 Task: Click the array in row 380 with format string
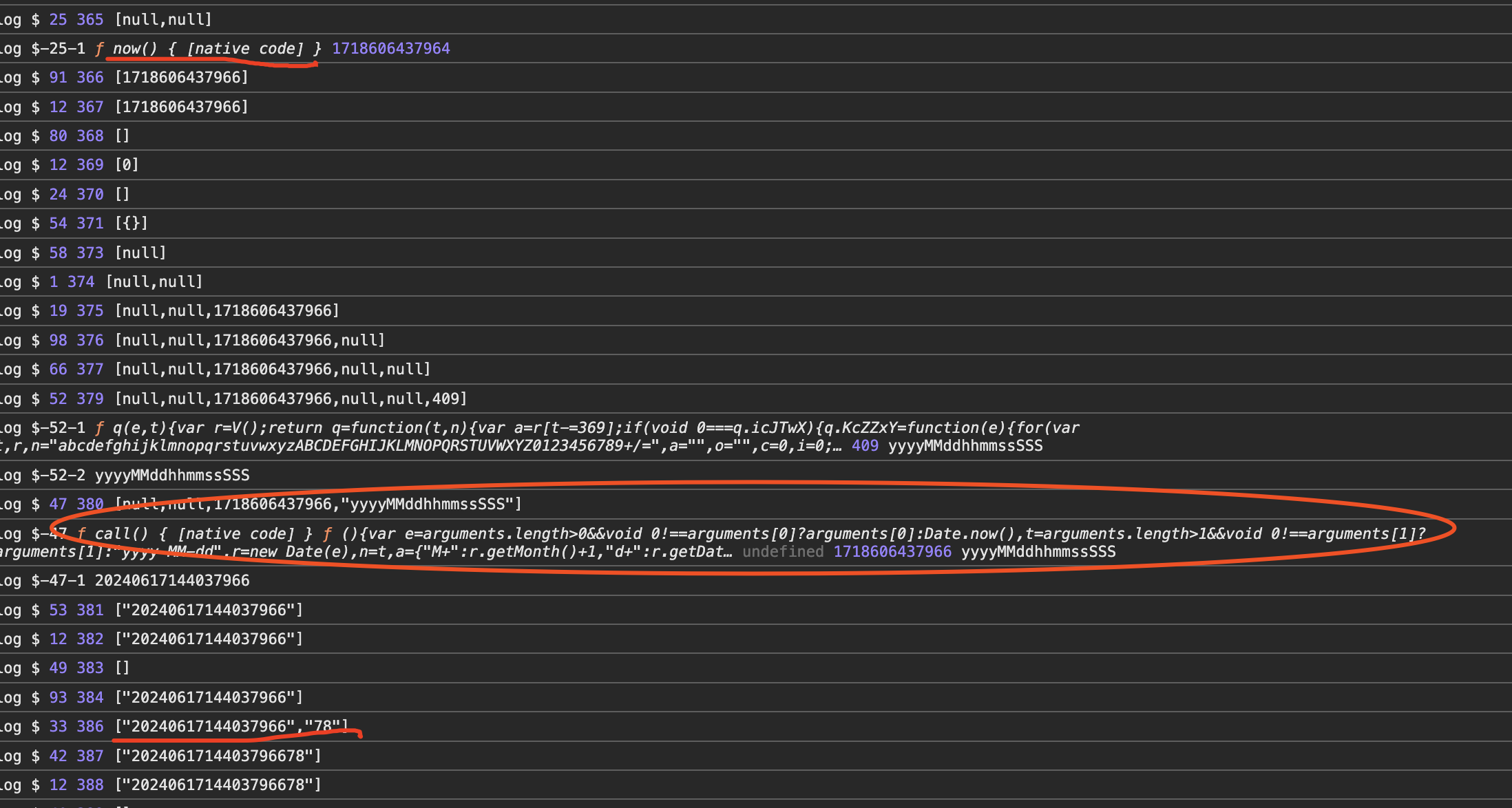click(x=318, y=504)
